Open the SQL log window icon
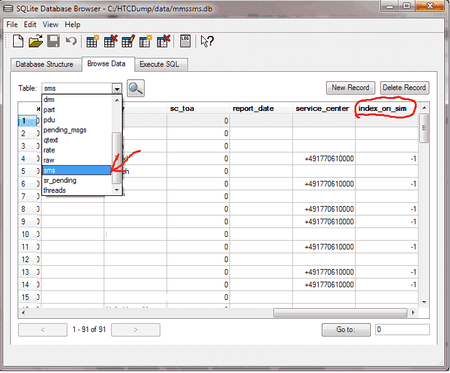The image size is (450, 373). 185,41
